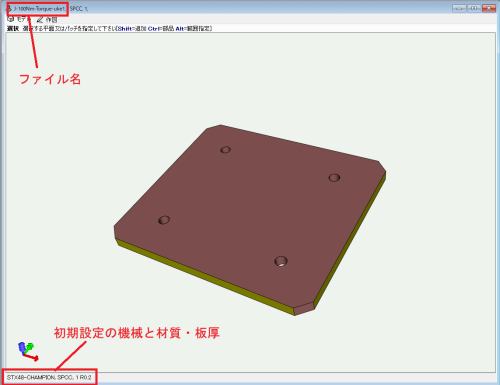Viewport: 500px width, 385px height.
Task: Click the red X-axis arrow of the triad
Action: click(x=33, y=358)
